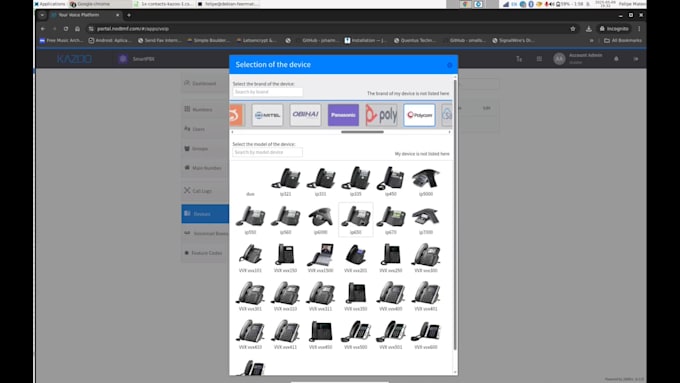Choose the VVX vvx400 phone
The image size is (680, 383).
391,296
